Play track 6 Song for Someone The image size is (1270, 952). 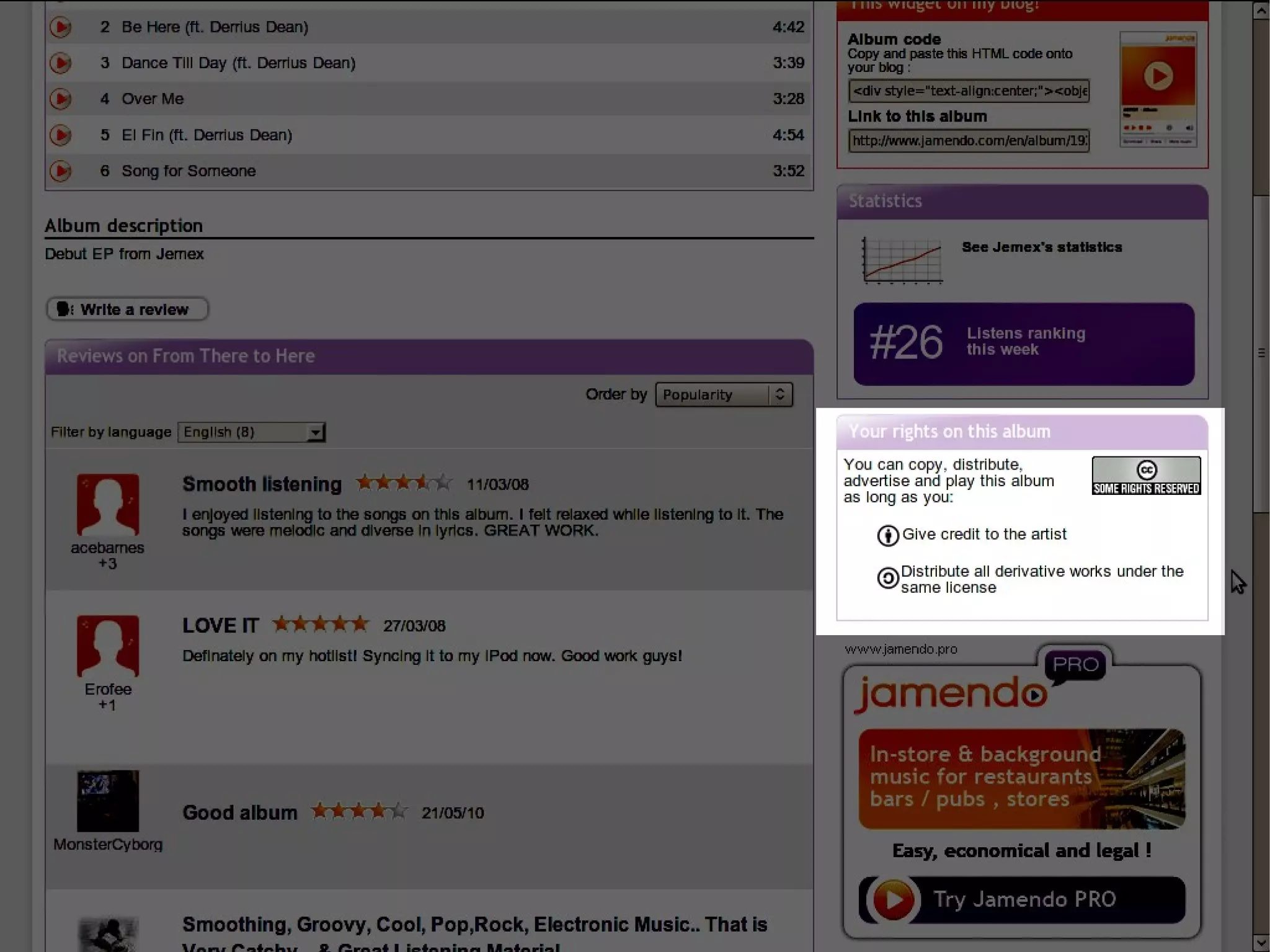pyautogui.click(x=60, y=171)
